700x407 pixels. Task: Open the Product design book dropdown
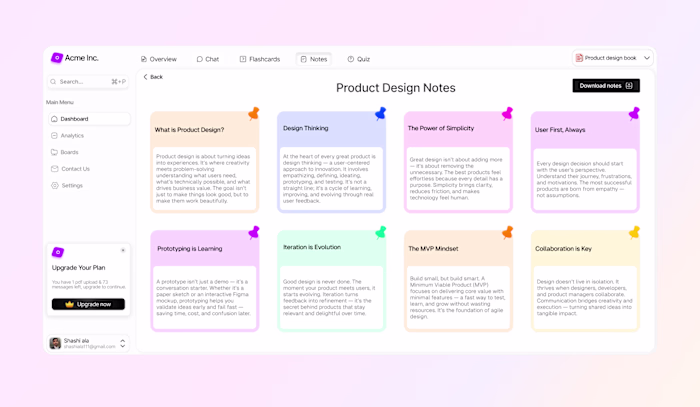(612, 58)
